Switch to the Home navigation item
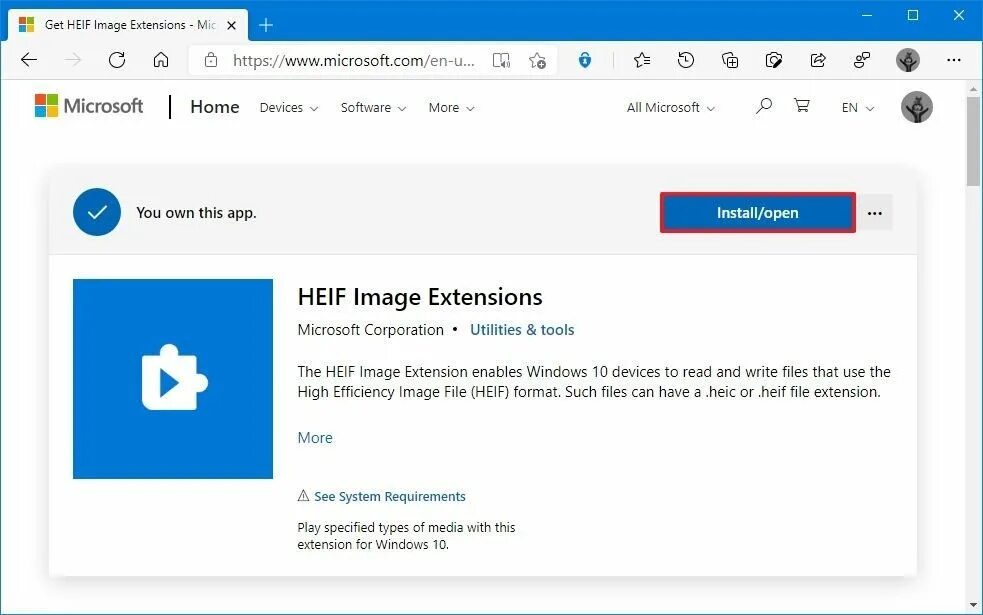Screen dimensions: 983x615 point(214,106)
